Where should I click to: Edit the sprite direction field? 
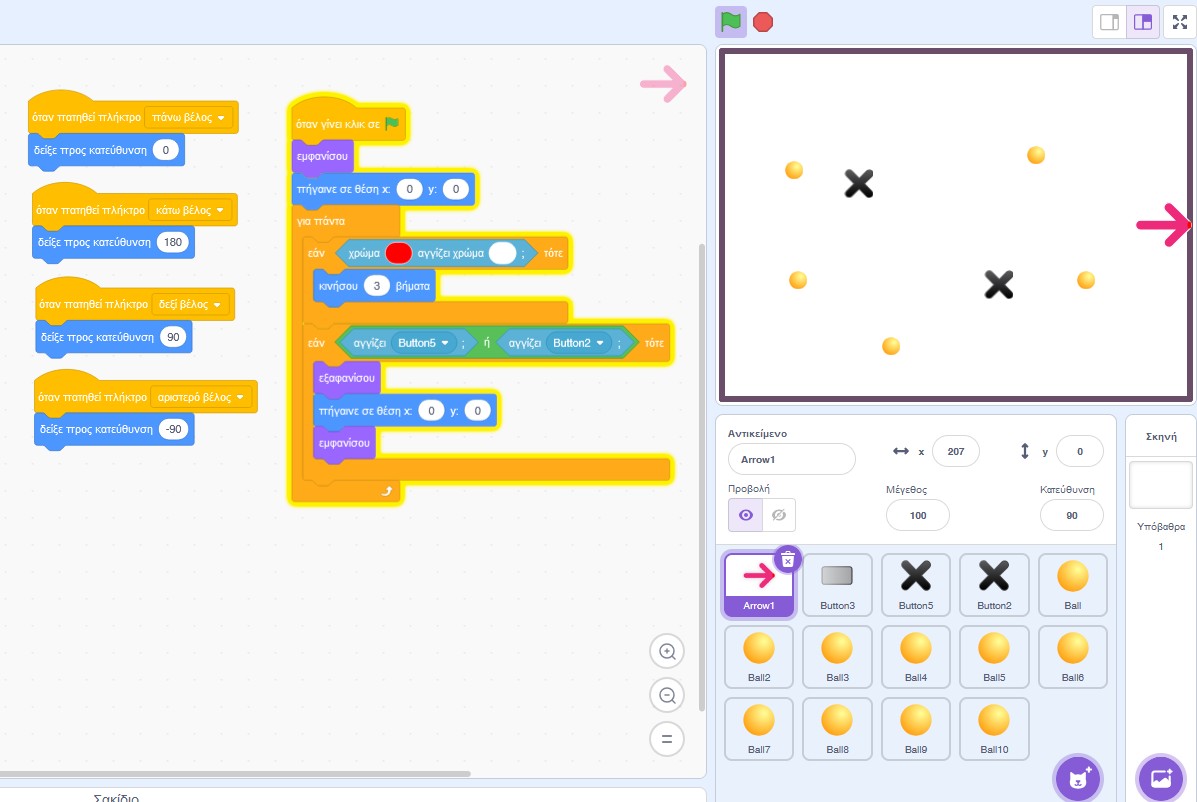click(1072, 515)
